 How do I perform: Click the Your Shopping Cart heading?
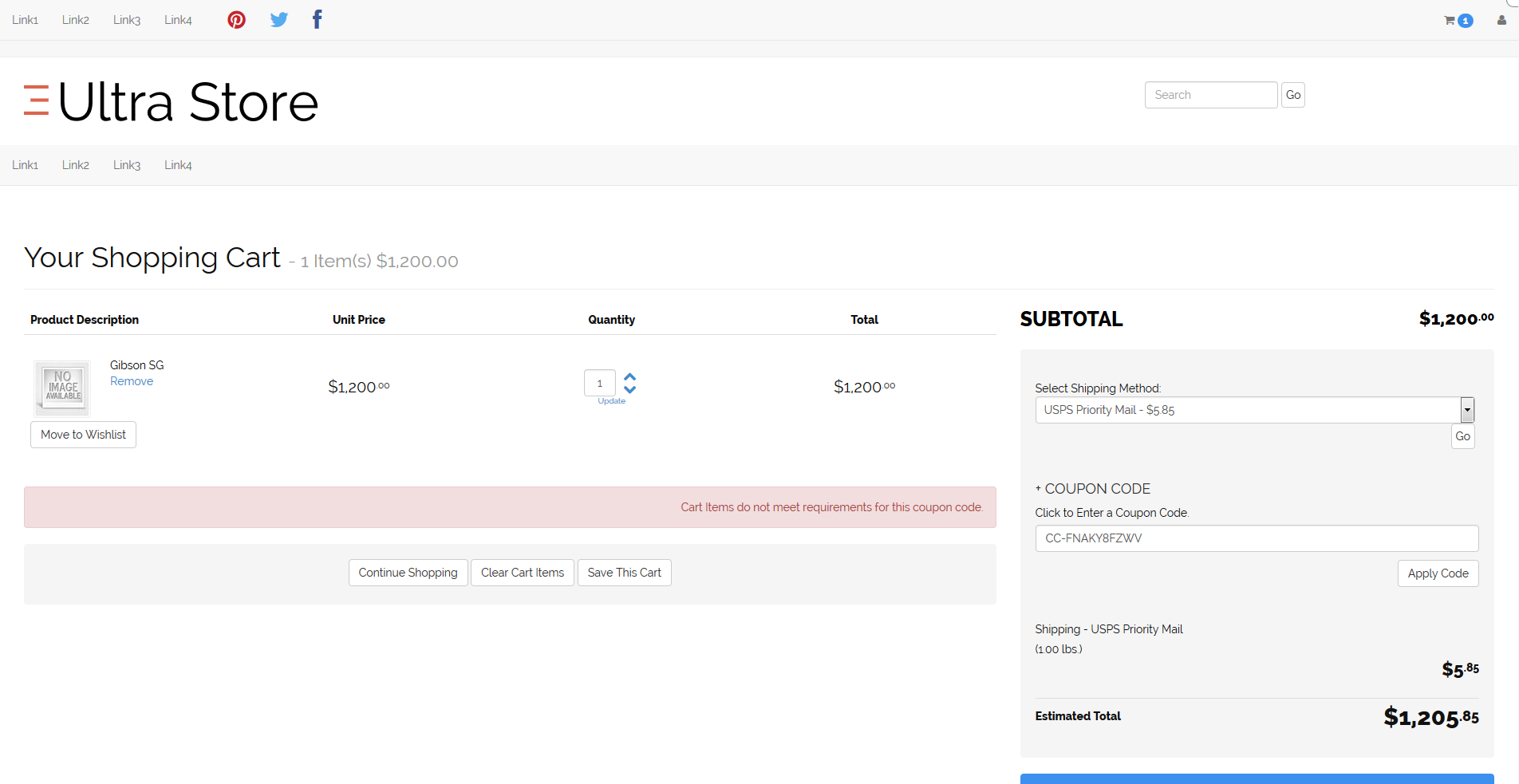click(x=152, y=258)
